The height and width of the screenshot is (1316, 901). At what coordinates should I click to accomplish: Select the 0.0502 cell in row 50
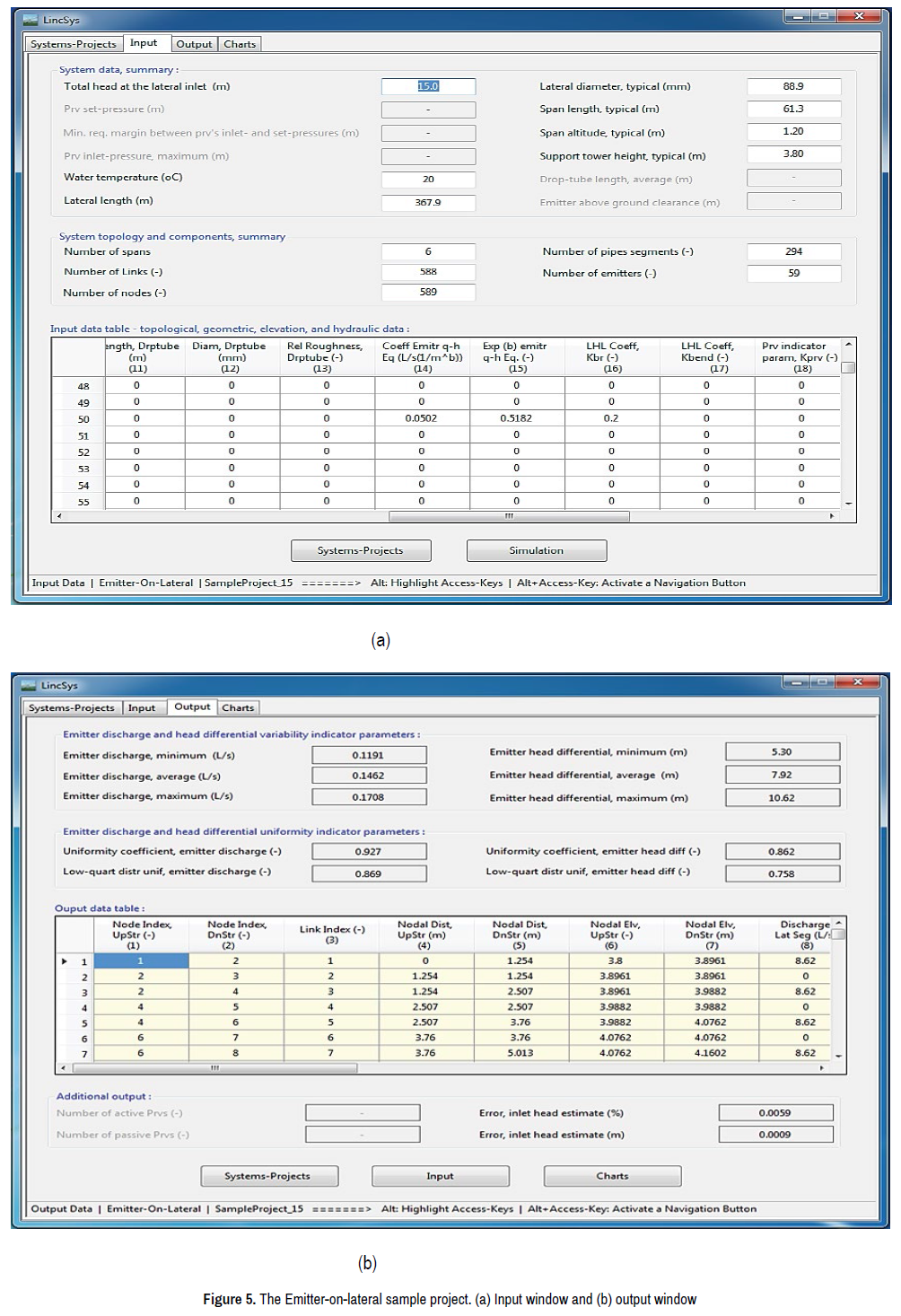tap(421, 418)
